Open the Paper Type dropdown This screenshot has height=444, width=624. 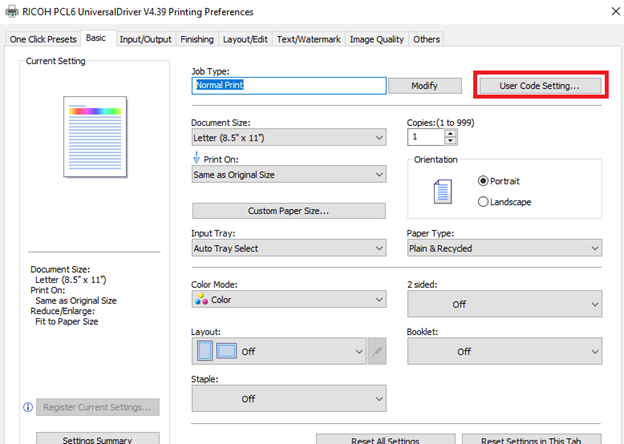[x=505, y=248]
